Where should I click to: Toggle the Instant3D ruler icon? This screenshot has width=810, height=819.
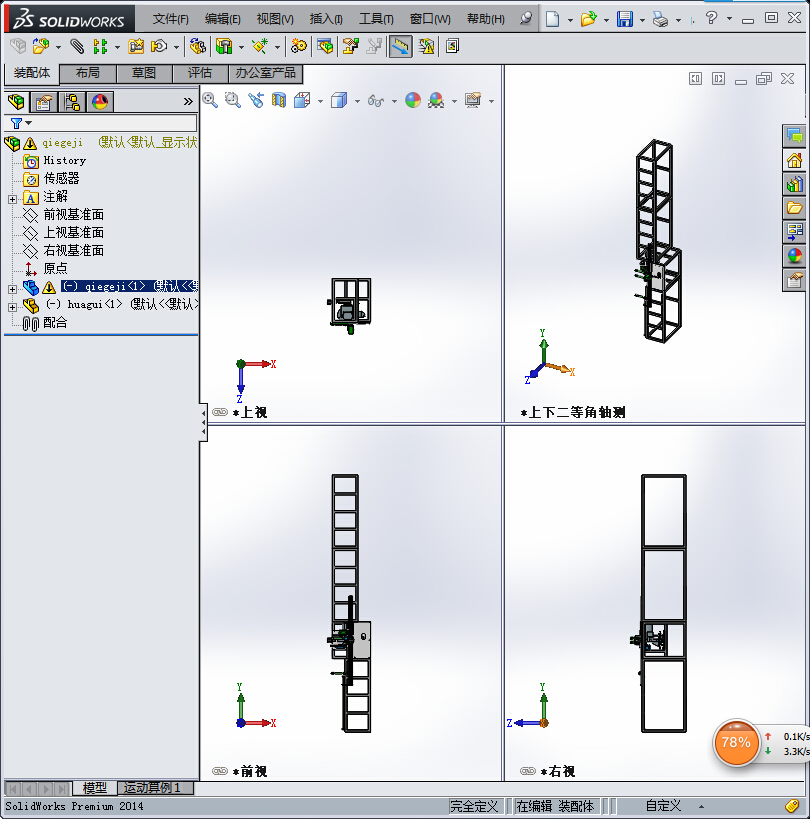[401, 46]
